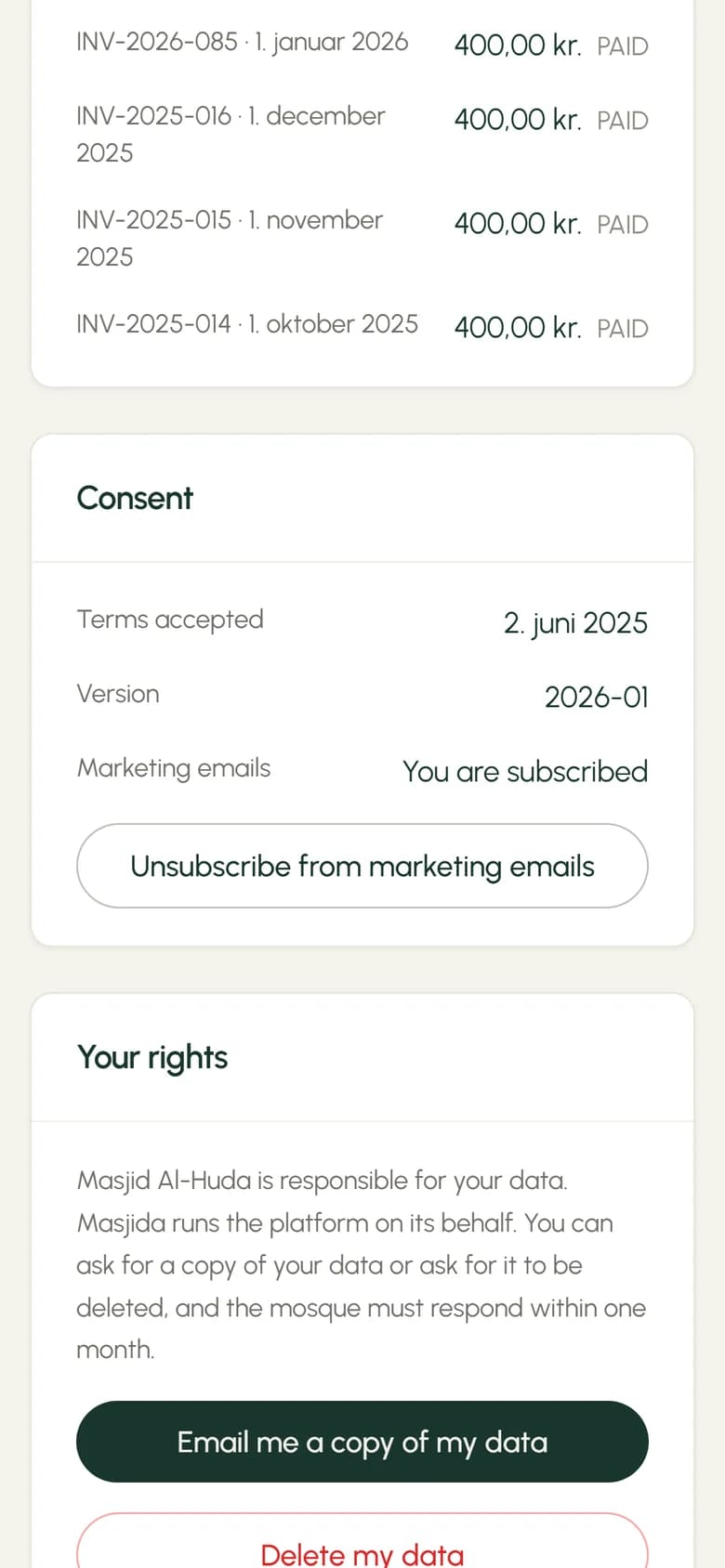Click the 400,00 kr. amount for INV-2025-015
The height and width of the screenshot is (1568, 725).
tap(518, 223)
